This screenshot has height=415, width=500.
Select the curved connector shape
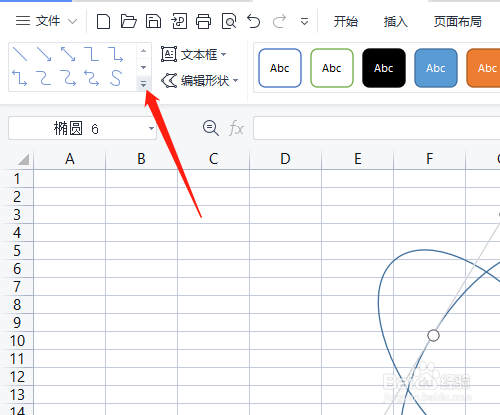44,78
